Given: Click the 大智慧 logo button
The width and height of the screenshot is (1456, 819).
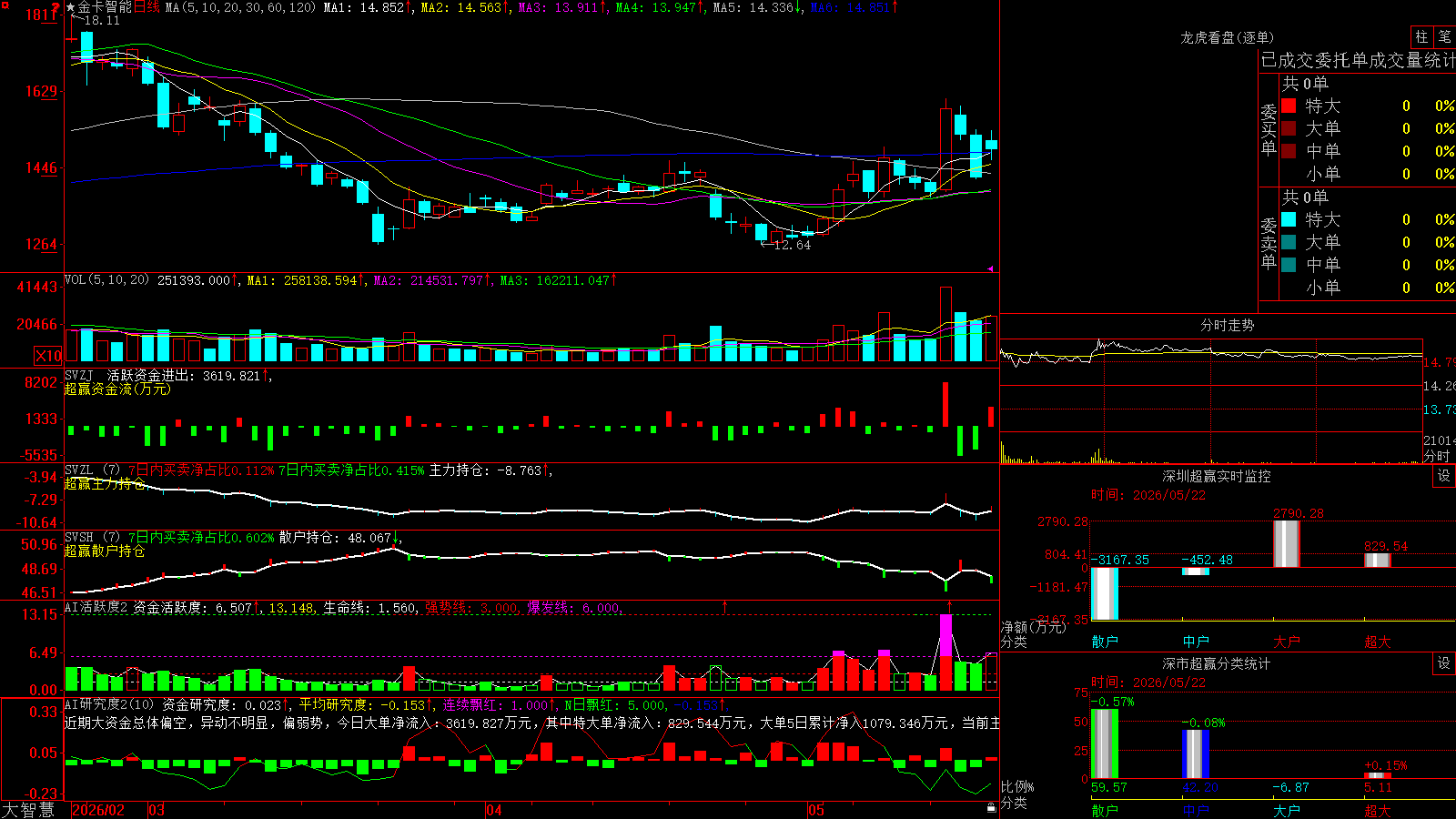Looking at the screenshot, I should [28, 810].
